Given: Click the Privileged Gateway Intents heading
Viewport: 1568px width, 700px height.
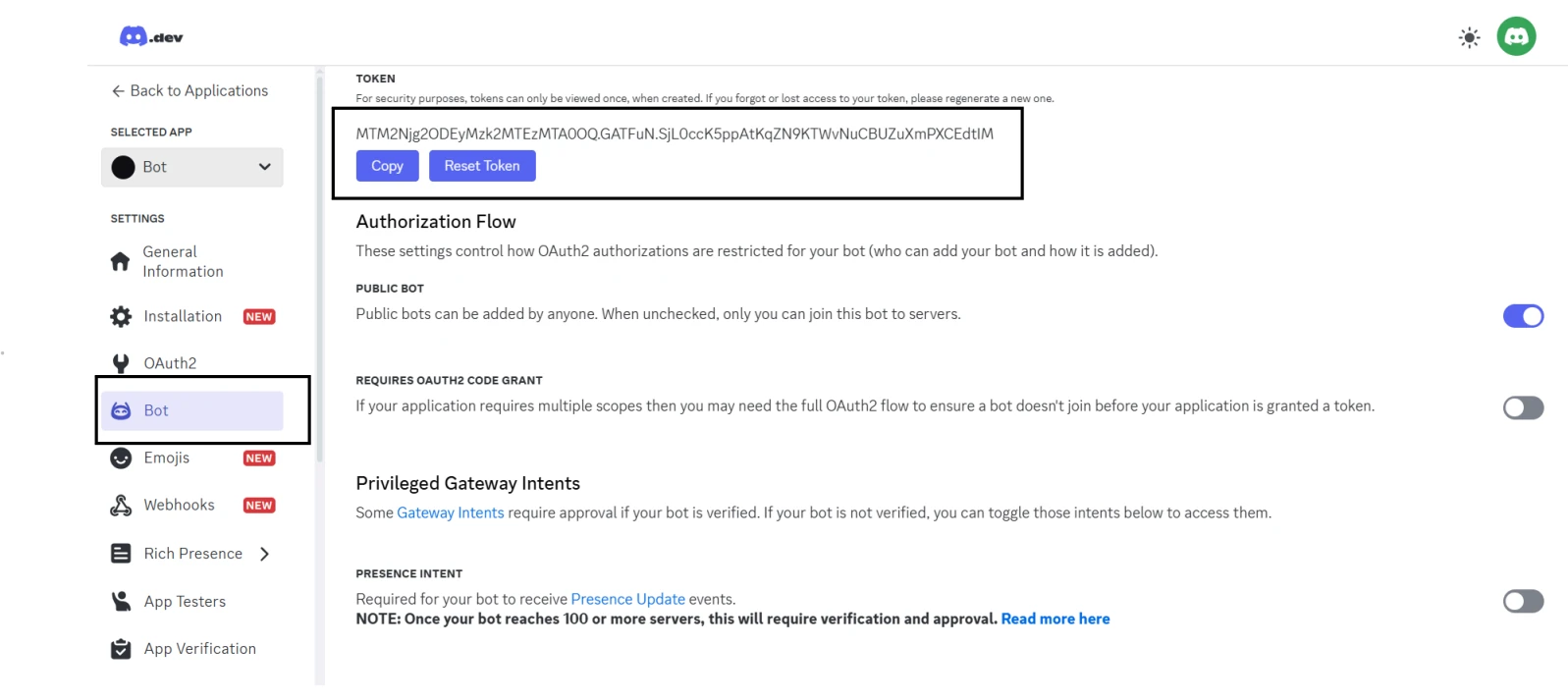Looking at the screenshot, I should tap(467, 483).
